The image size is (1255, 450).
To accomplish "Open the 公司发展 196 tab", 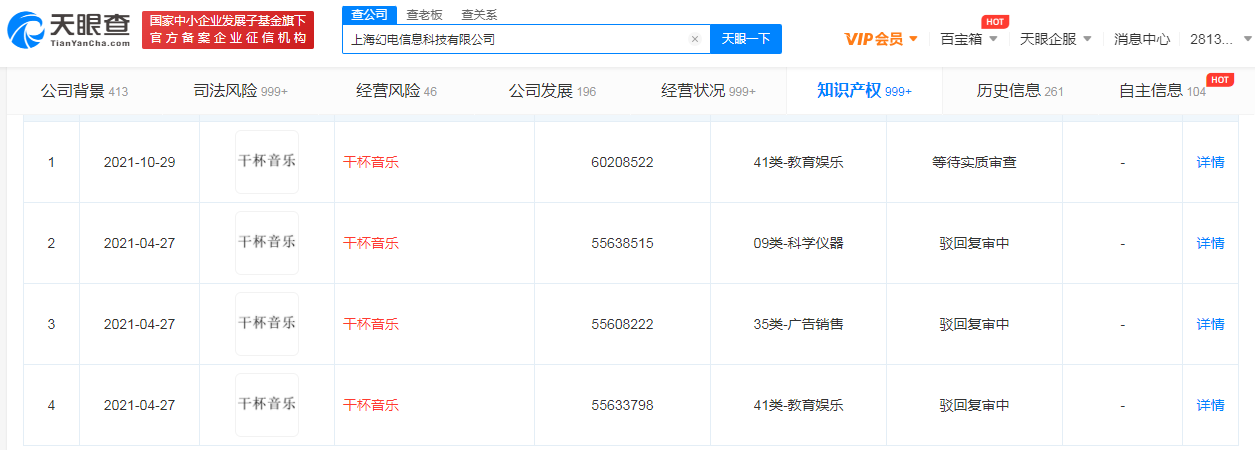I will [x=552, y=91].
